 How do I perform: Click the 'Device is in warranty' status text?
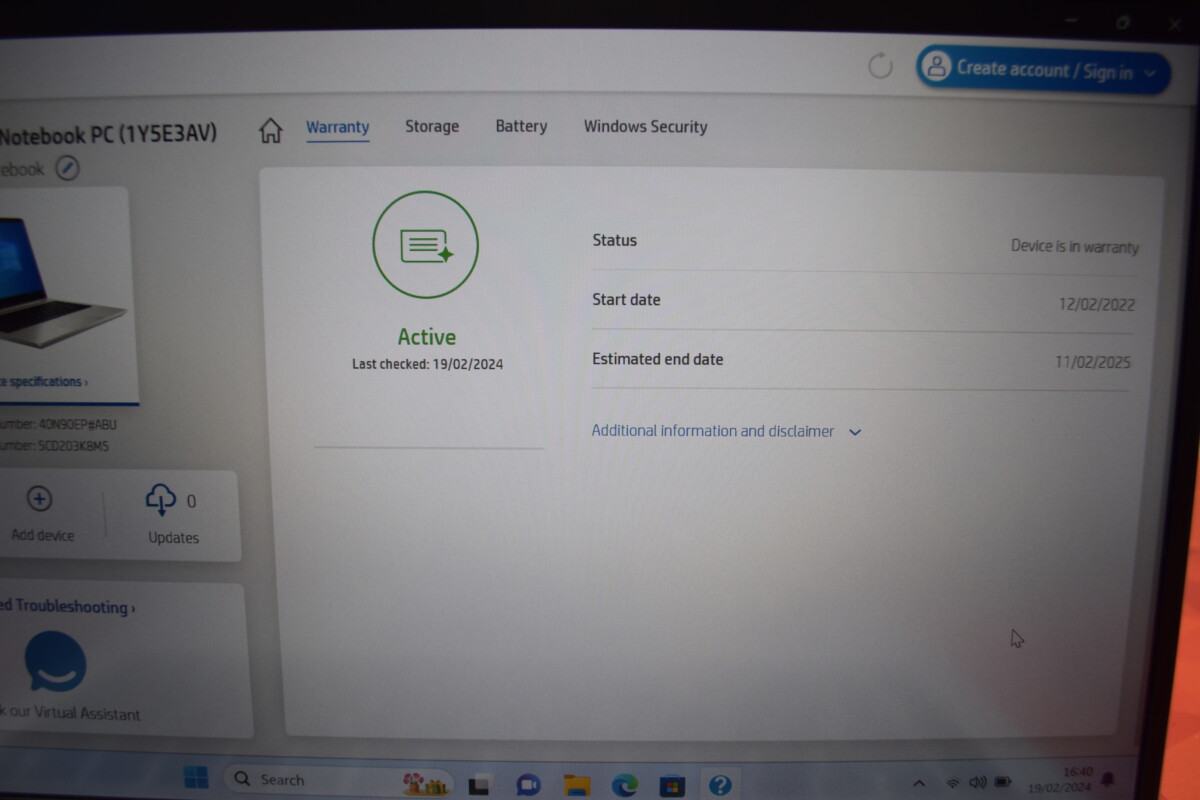tap(1075, 246)
